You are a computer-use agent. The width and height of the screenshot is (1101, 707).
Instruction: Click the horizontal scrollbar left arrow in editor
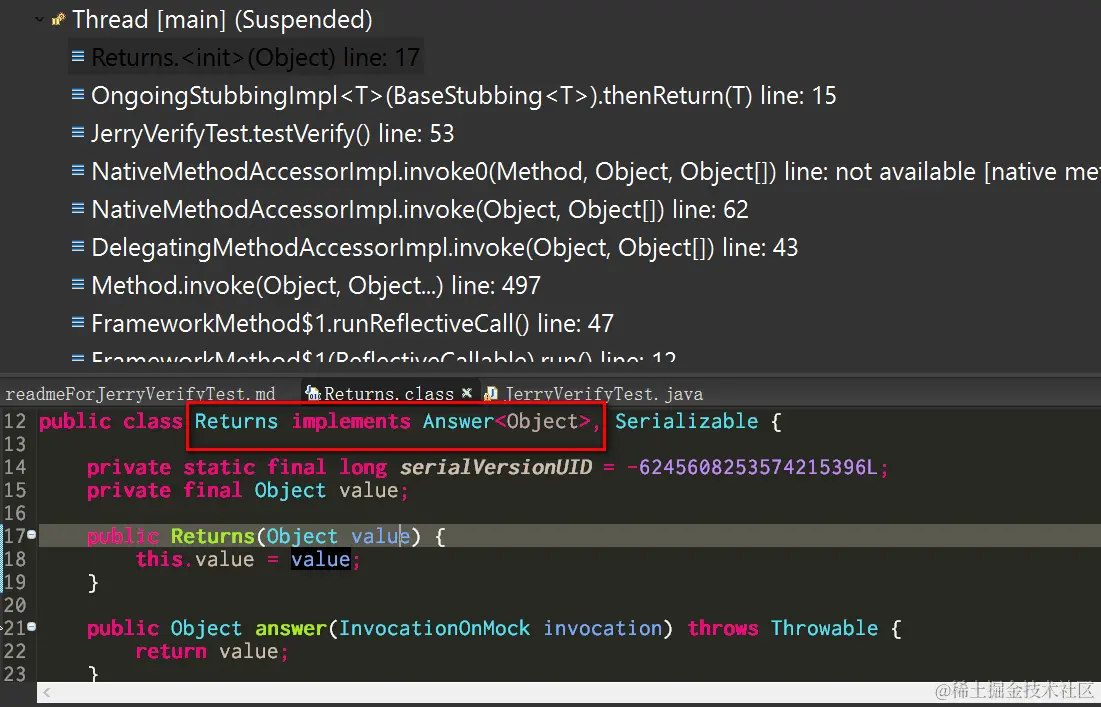(46, 692)
